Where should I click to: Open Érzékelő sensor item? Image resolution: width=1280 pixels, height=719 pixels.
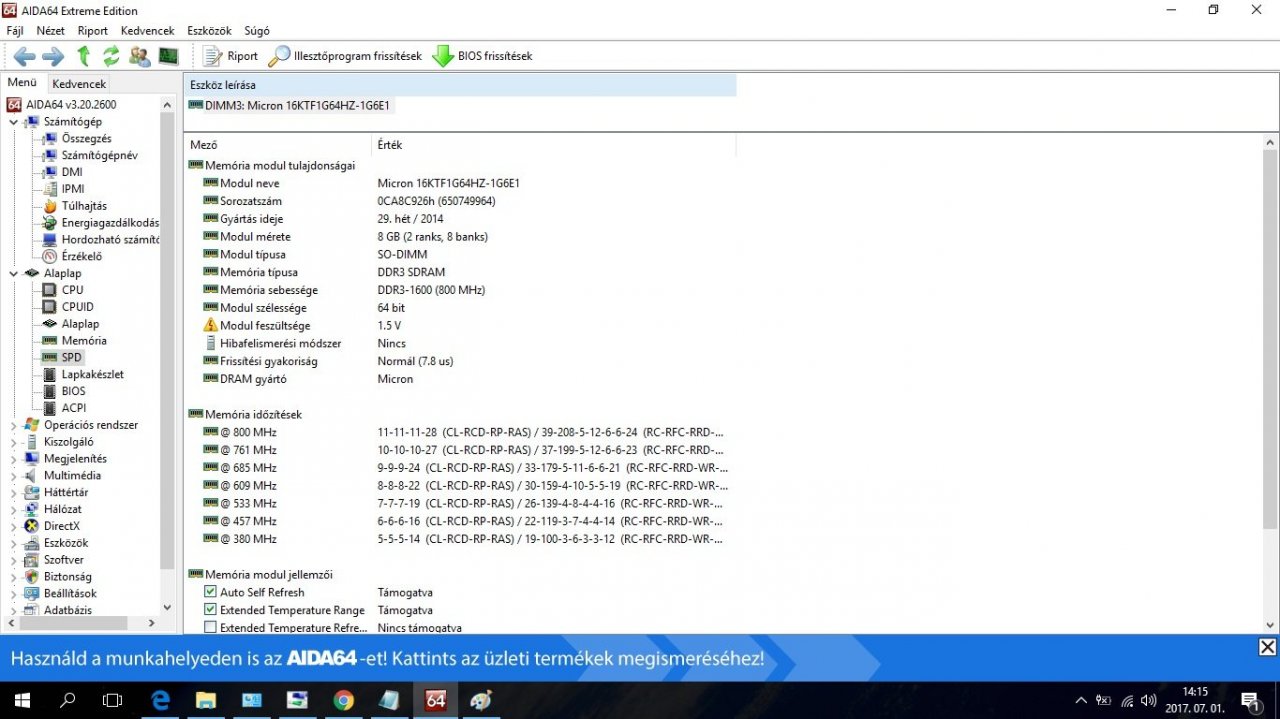(81, 256)
